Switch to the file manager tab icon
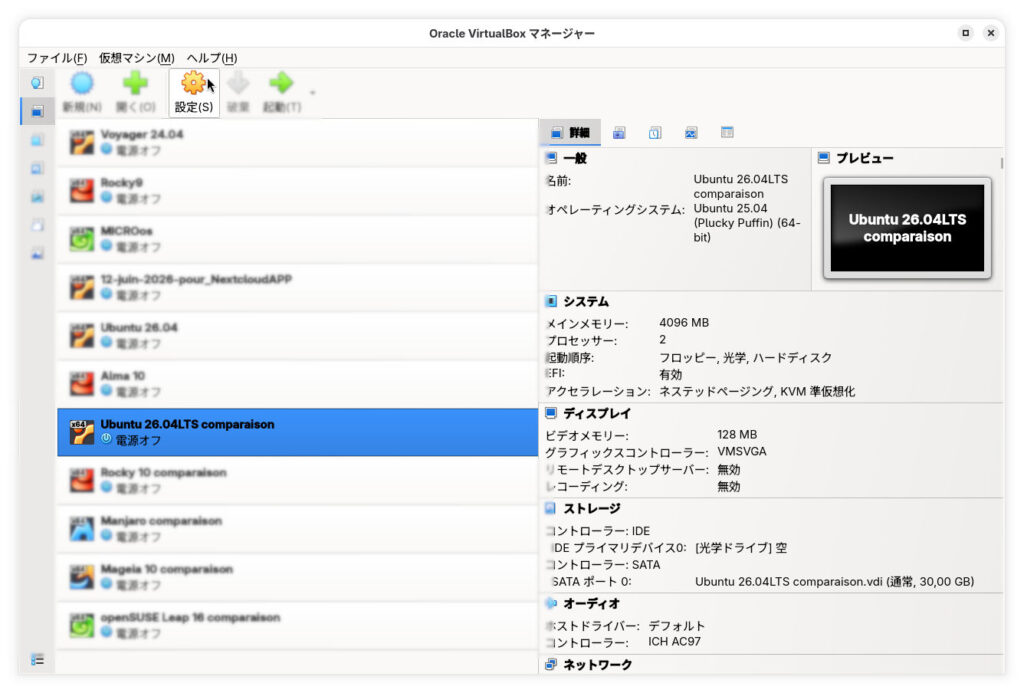The width and height of the screenshot is (1024, 693). click(727, 133)
